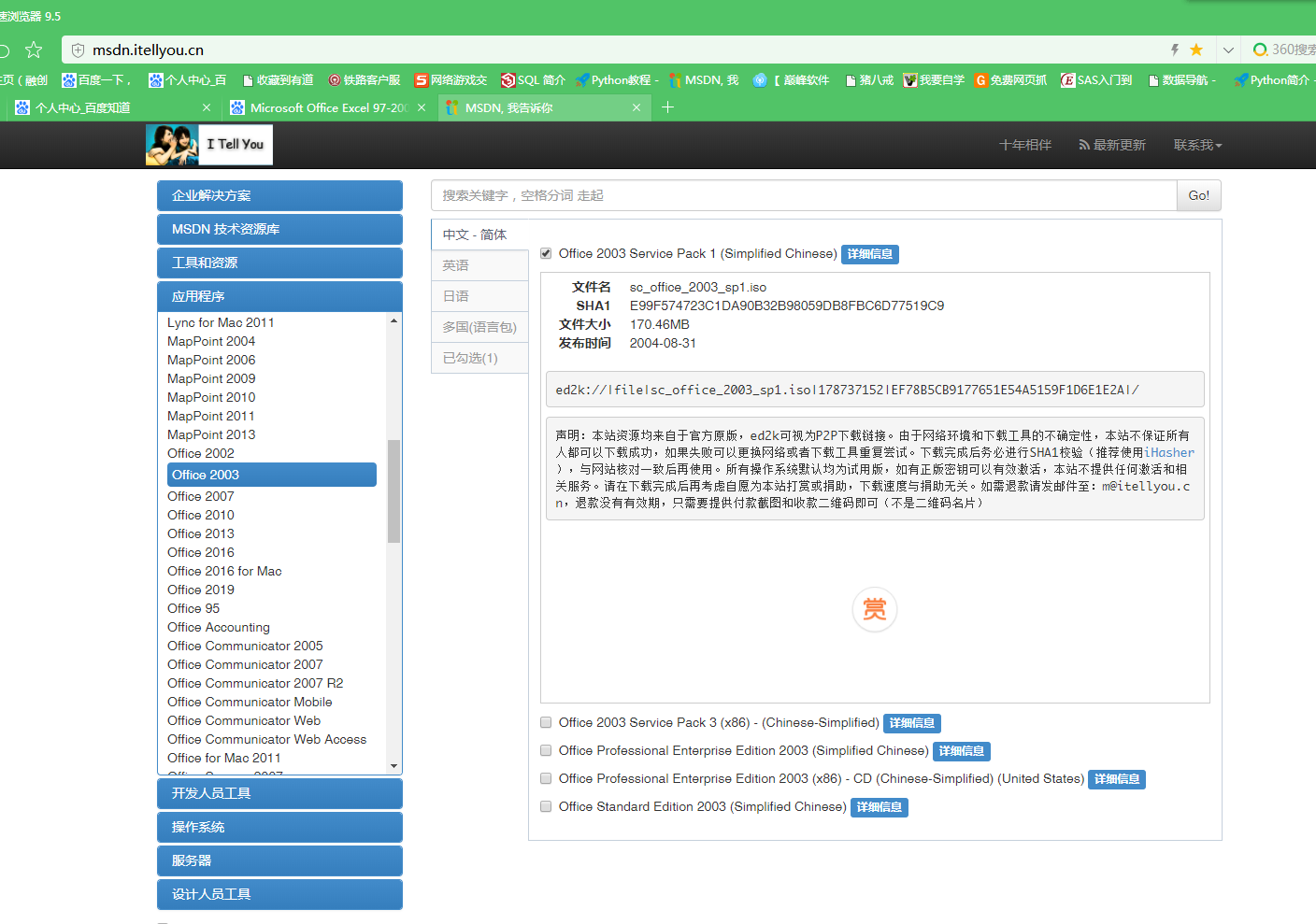Click 详细信息 for Service Pack 3 (x86)
The width and height of the screenshot is (1316, 924).
[912, 723]
